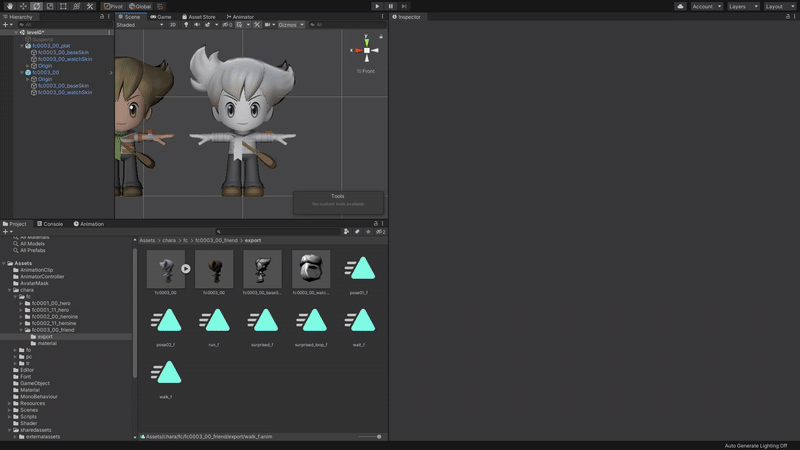
Task: Open the Animator tab
Action: [x=241, y=17]
